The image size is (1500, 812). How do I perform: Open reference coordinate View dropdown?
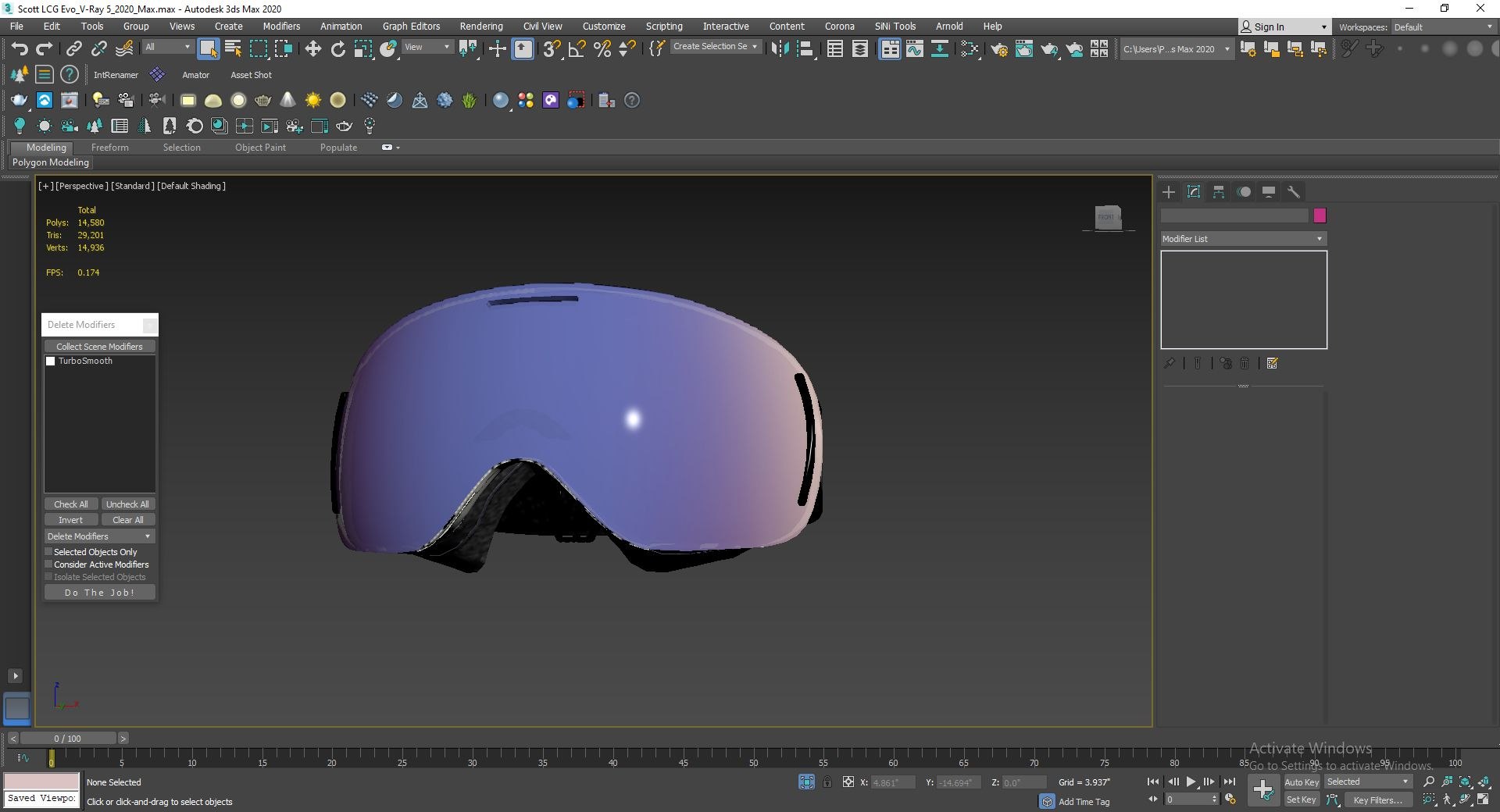pyautogui.click(x=427, y=47)
